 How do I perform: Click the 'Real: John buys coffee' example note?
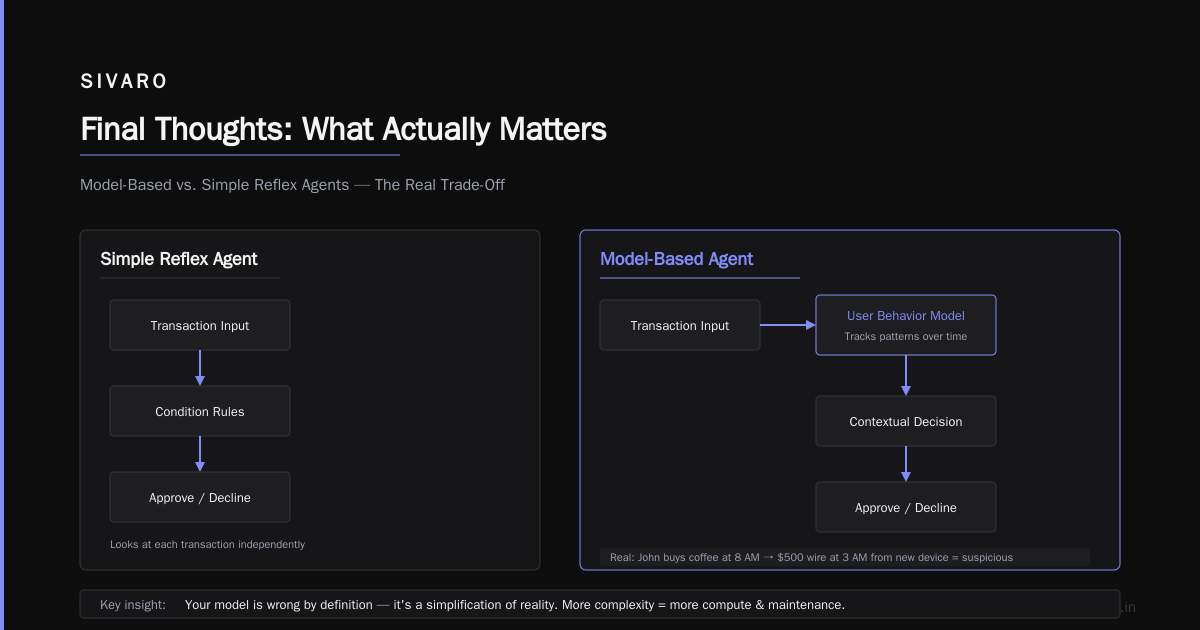coord(845,557)
